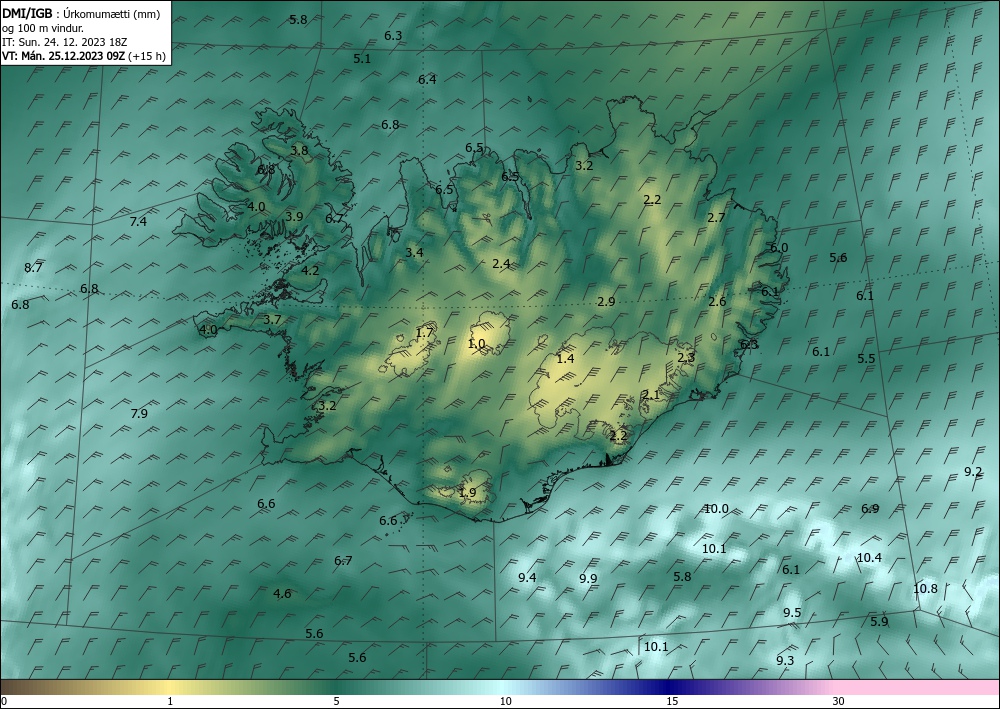The image size is (1000, 709).
Task: Select the 7.9 value off the west coast
Action: point(139,413)
